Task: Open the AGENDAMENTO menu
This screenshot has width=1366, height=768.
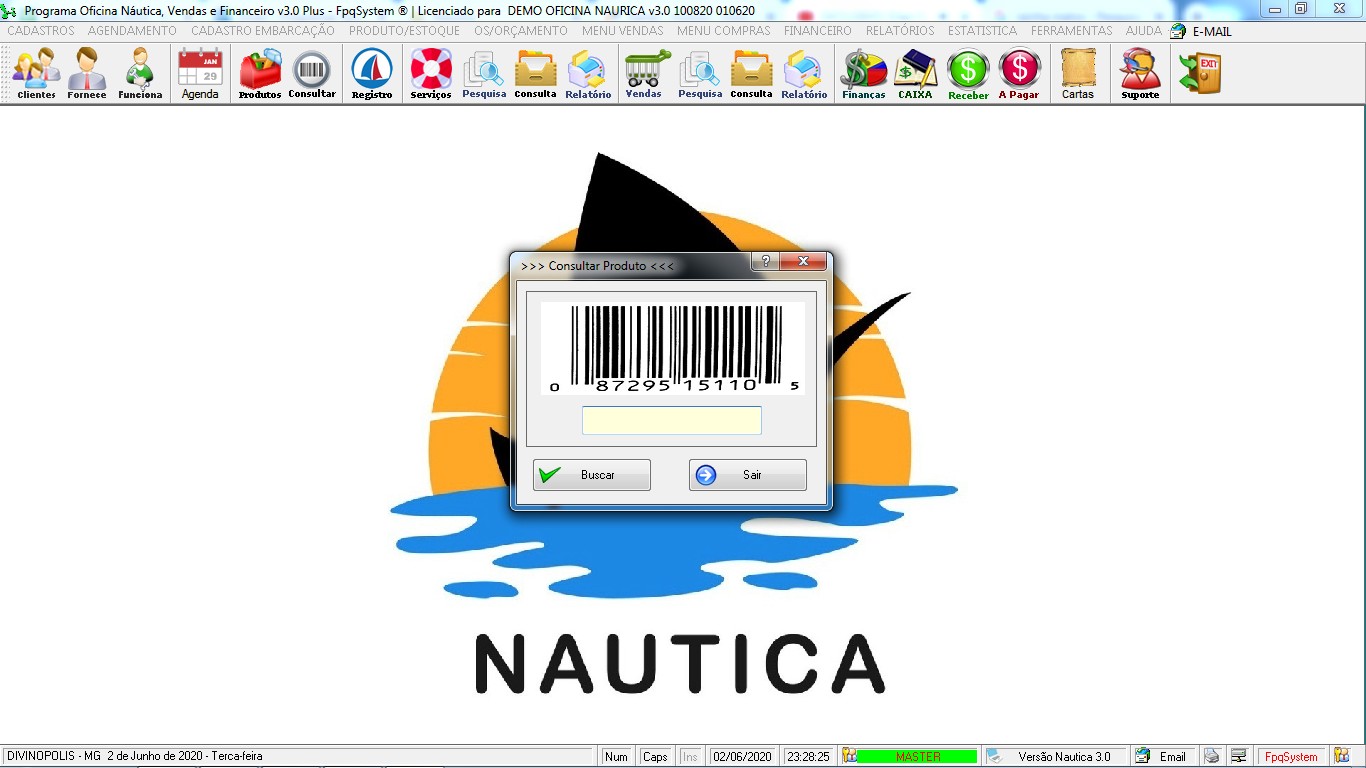Action: tap(132, 31)
